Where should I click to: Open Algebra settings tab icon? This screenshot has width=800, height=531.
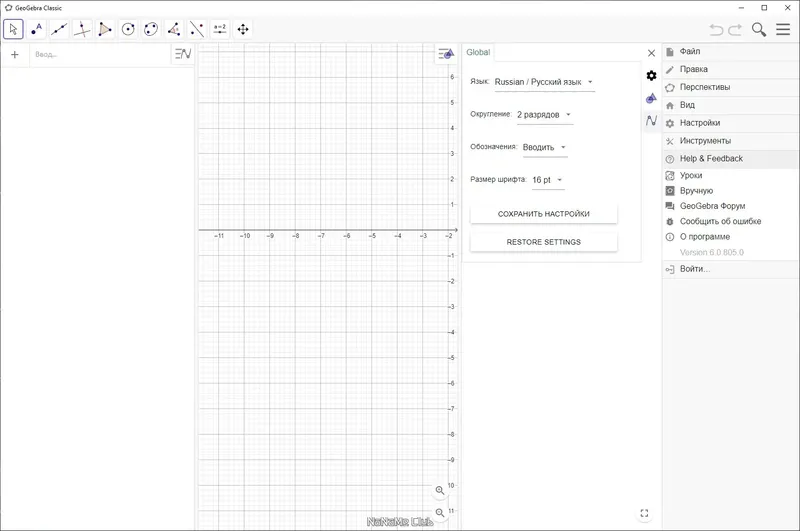tap(652, 120)
